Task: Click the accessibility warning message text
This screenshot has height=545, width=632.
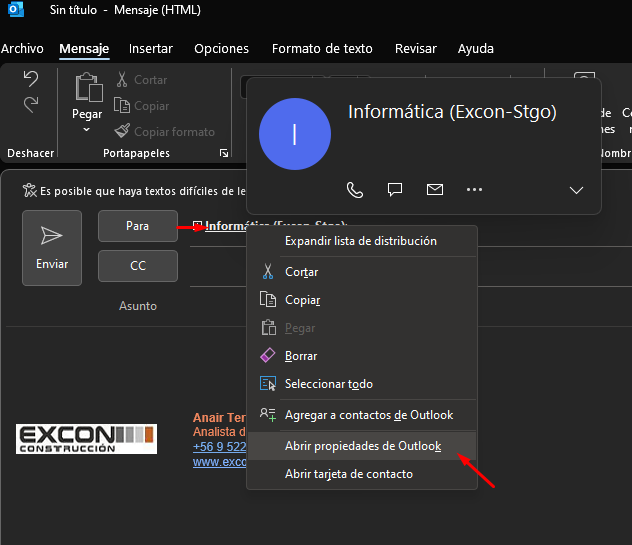Action: pos(143,191)
